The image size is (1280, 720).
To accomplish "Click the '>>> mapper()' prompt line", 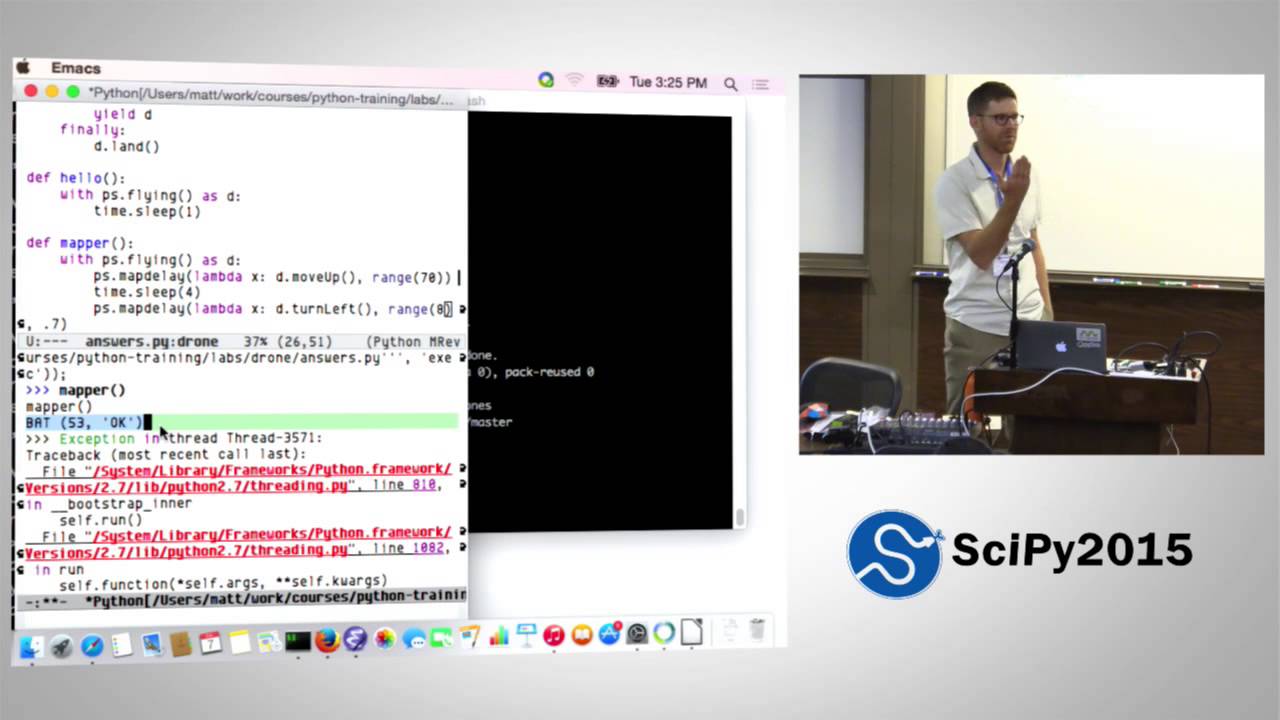I will 75,390.
